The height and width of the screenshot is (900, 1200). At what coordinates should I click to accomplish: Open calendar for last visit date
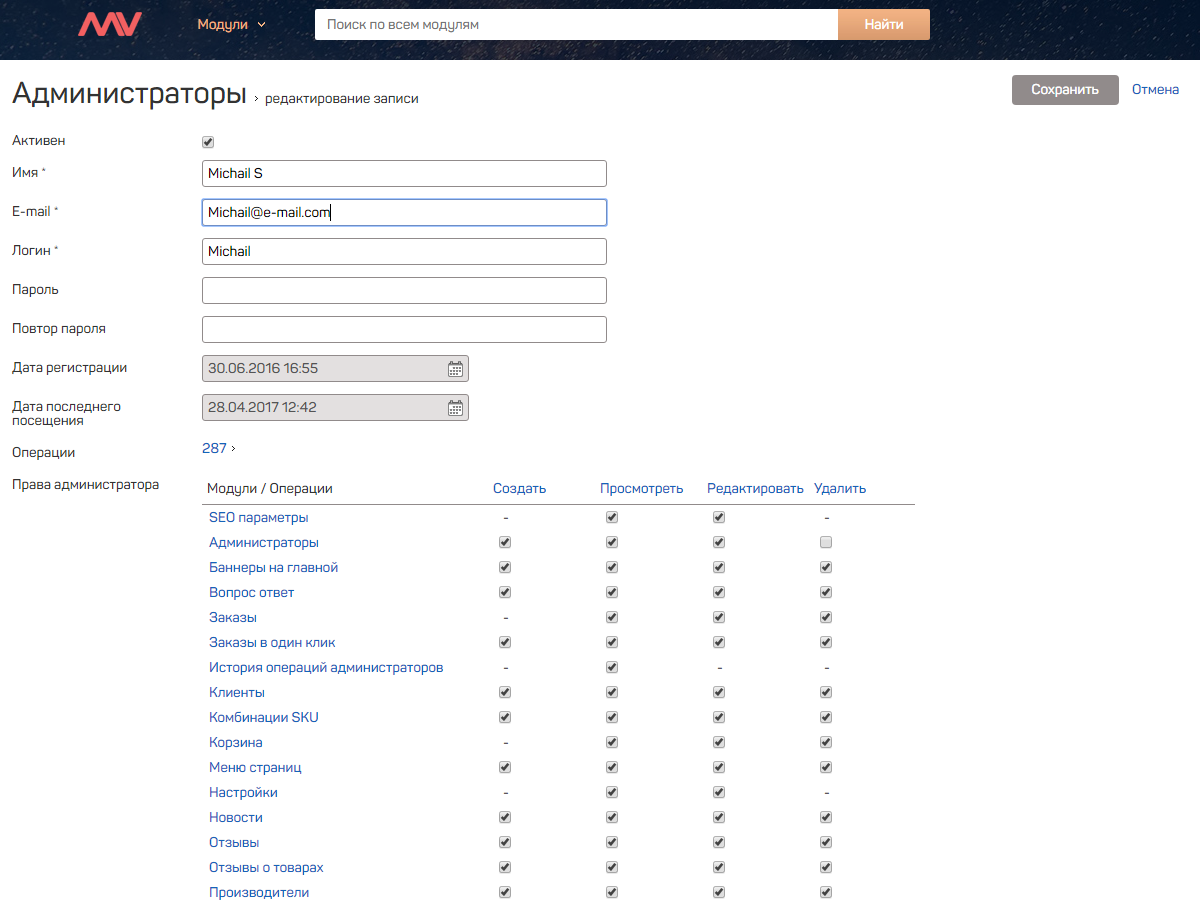tap(455, 408)
